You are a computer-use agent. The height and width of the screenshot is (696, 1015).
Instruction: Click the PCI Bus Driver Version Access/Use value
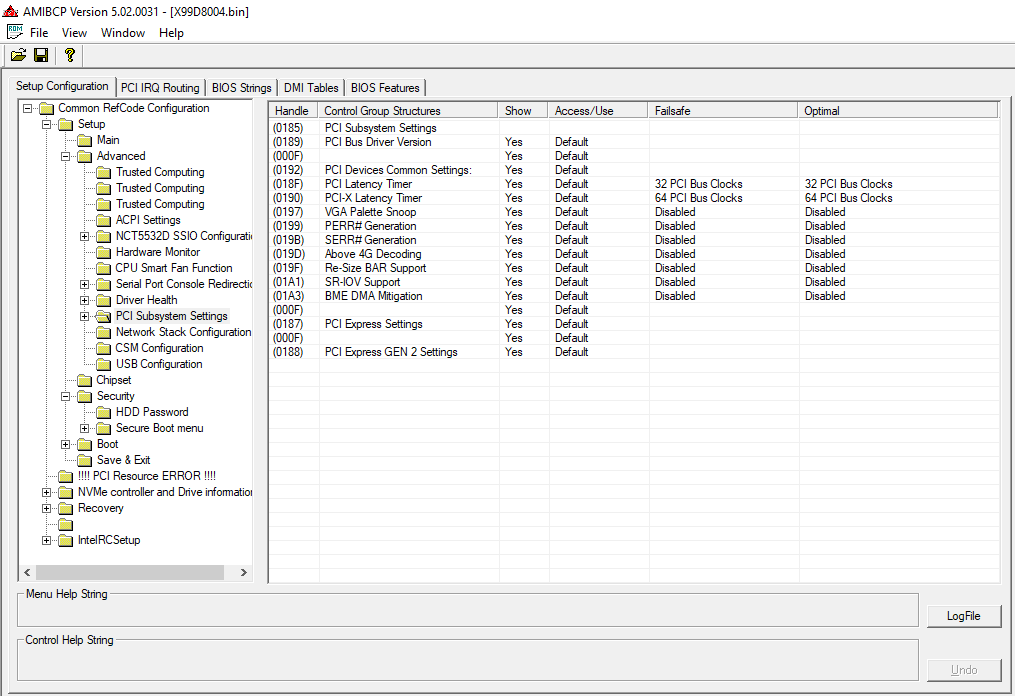coord(572,142)
